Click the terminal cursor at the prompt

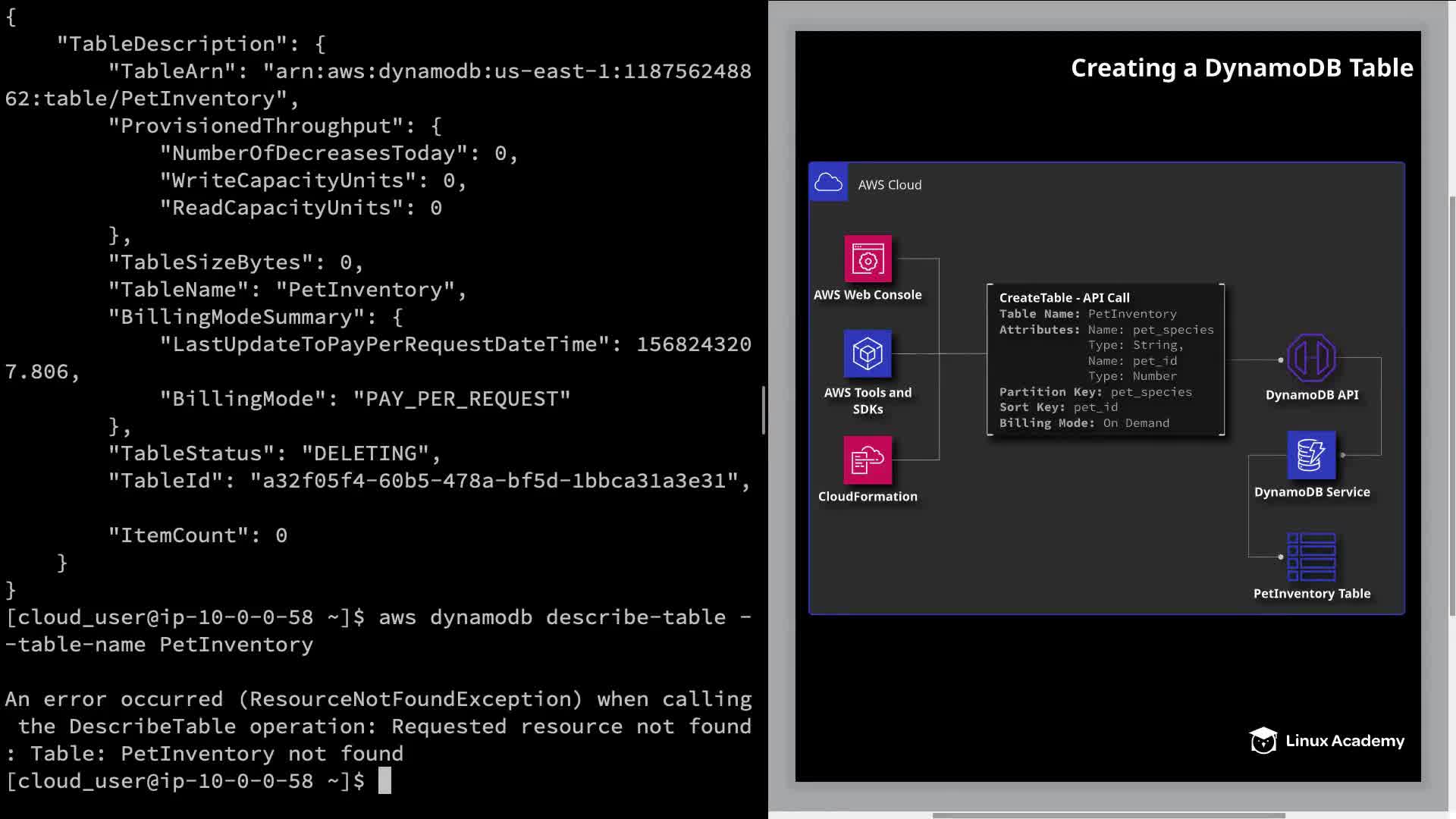pyautogui.click(x=384, y=780)
